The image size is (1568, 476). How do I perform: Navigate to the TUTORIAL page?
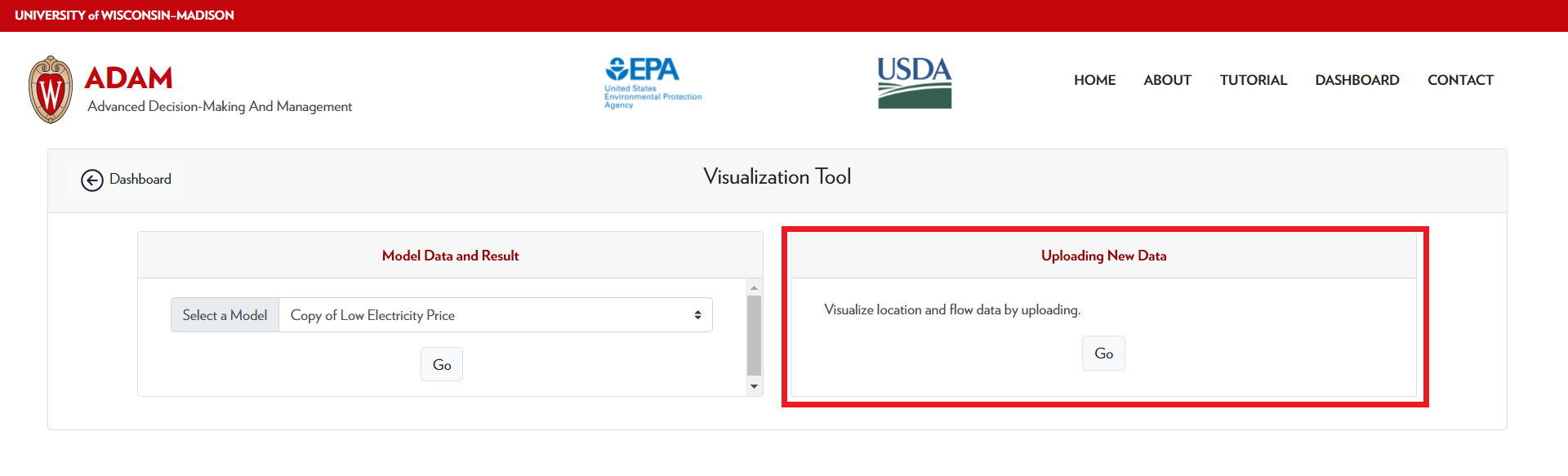coord(1253,80)
